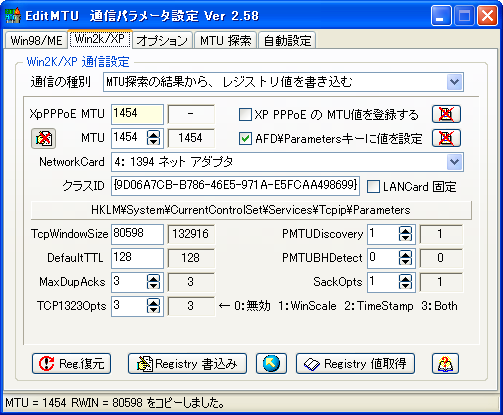Minimize the EditMTU window
Viewport: 503px width, 415px height.
pyautogui.click(x=441, y=16)
